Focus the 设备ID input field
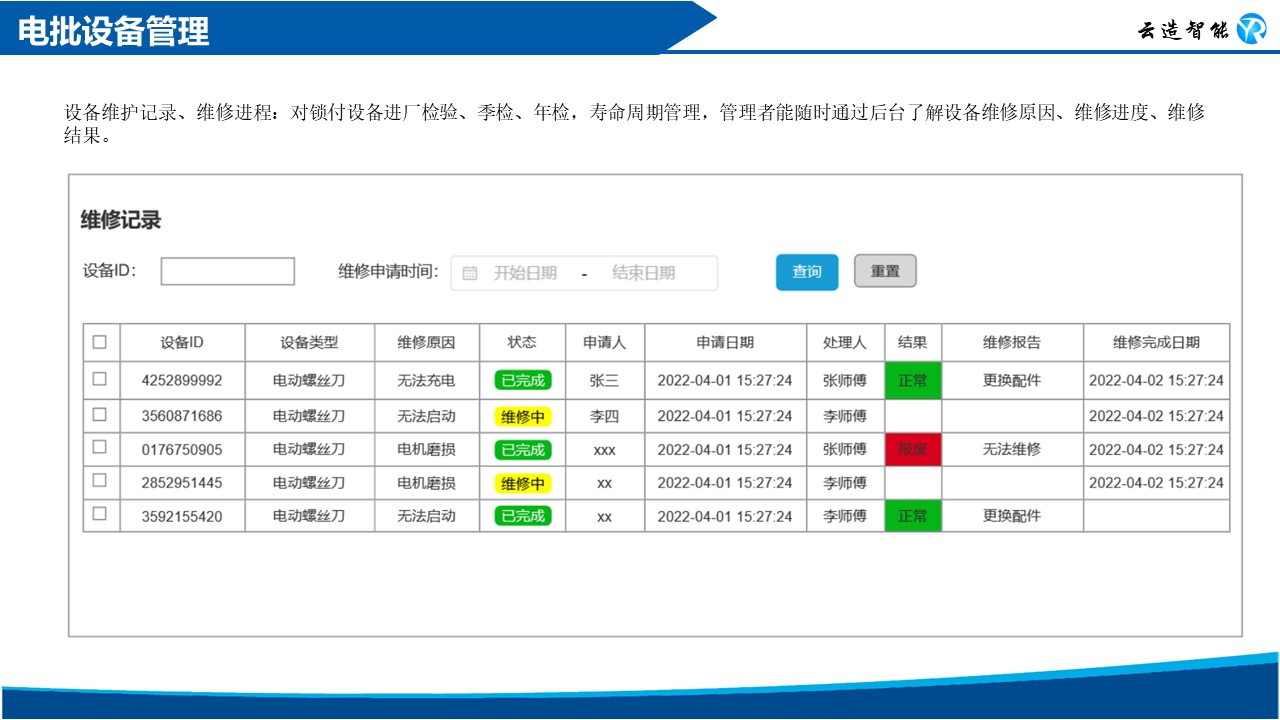The image size is (1280, 720). [x=228, y=271]
